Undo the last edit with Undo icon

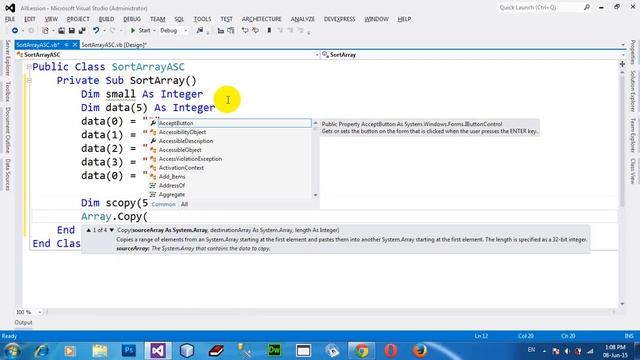click(96, 31)
